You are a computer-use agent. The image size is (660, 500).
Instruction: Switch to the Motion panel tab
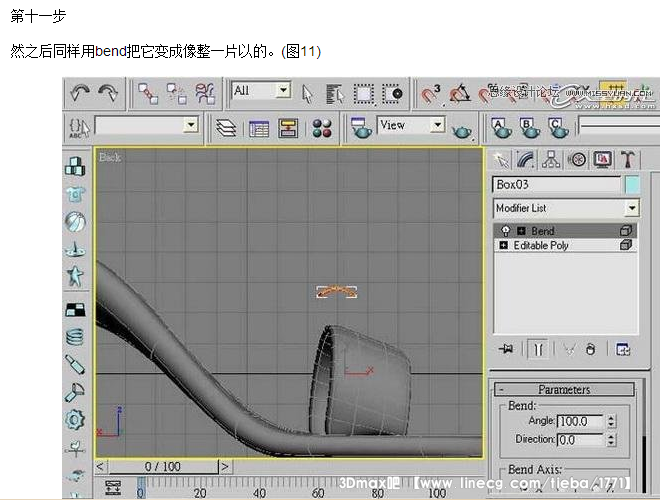577,160
